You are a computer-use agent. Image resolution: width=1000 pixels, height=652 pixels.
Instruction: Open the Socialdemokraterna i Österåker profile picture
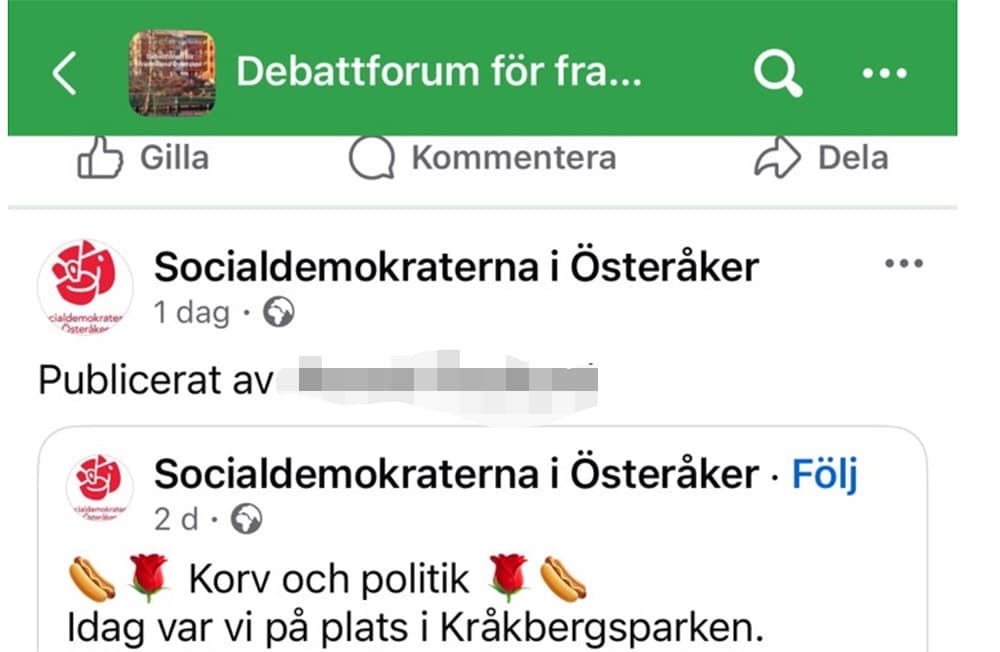click(85, 287)
